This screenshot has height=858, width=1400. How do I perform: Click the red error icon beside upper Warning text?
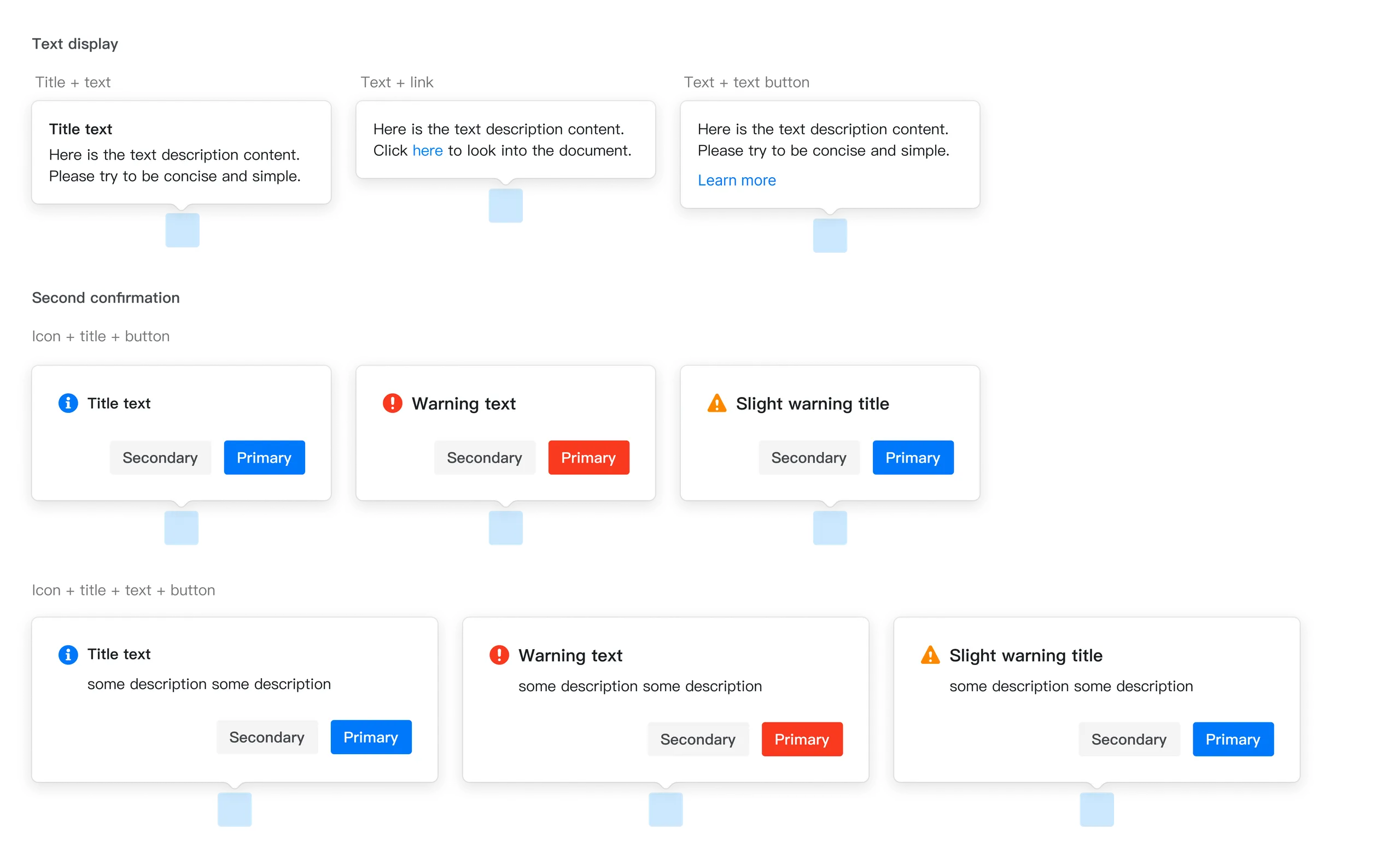pyautogui.click(x=392, y=403)
